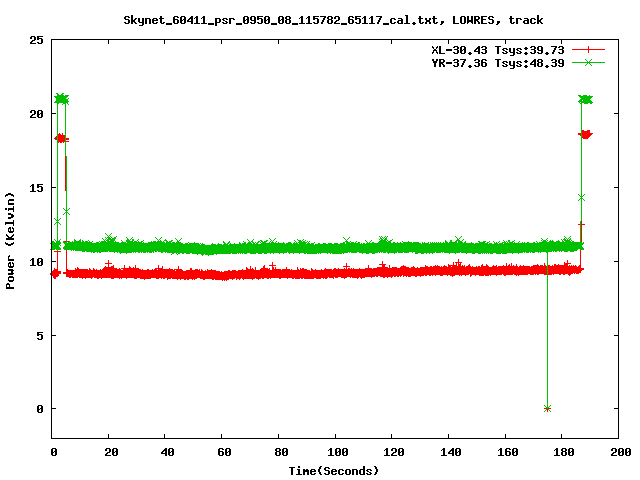Click the x-axis tick label 180
Viewport: 640px width, 480px height.
coord(564,452)
